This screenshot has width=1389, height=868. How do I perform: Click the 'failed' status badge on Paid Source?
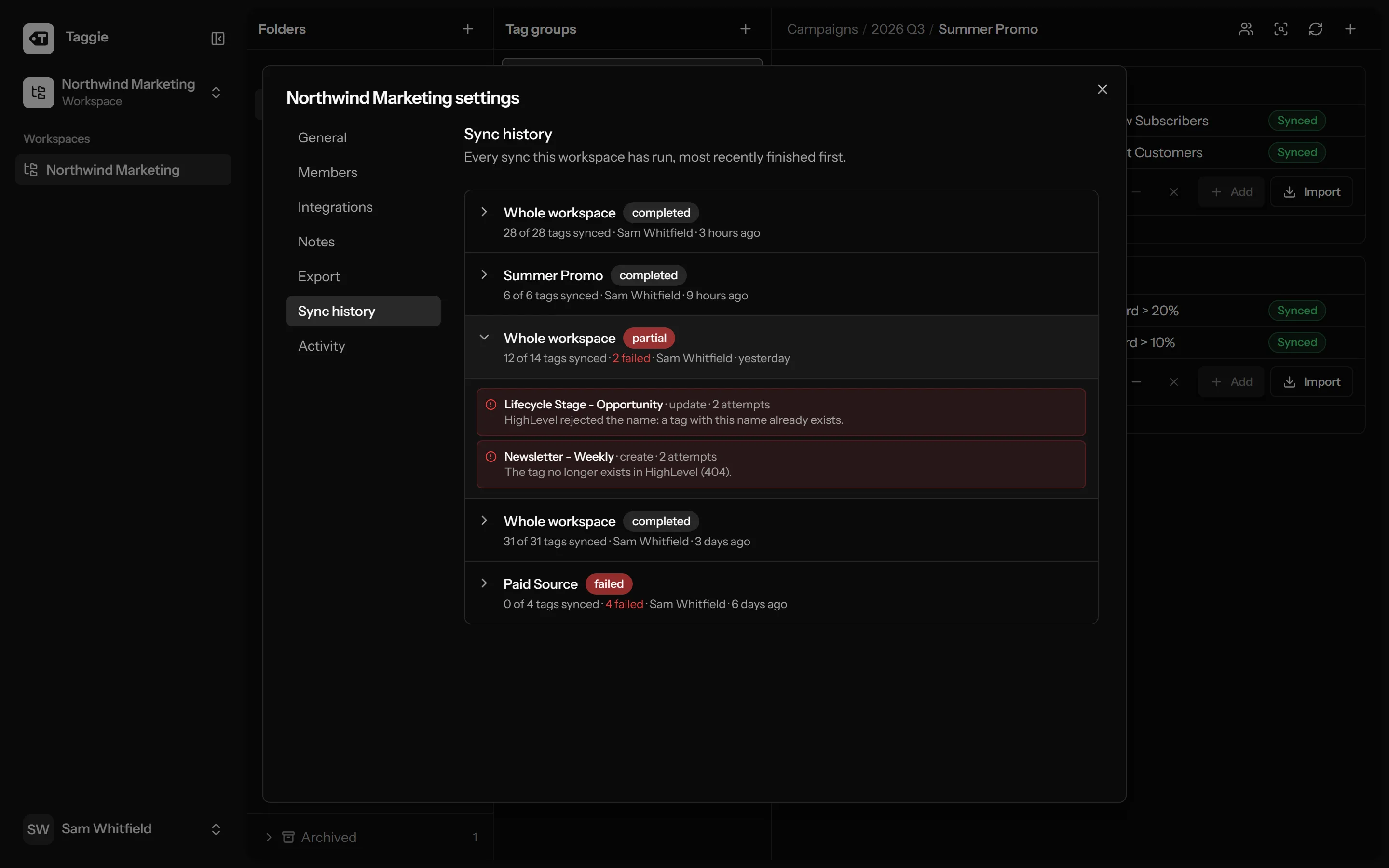coord(608,584)
